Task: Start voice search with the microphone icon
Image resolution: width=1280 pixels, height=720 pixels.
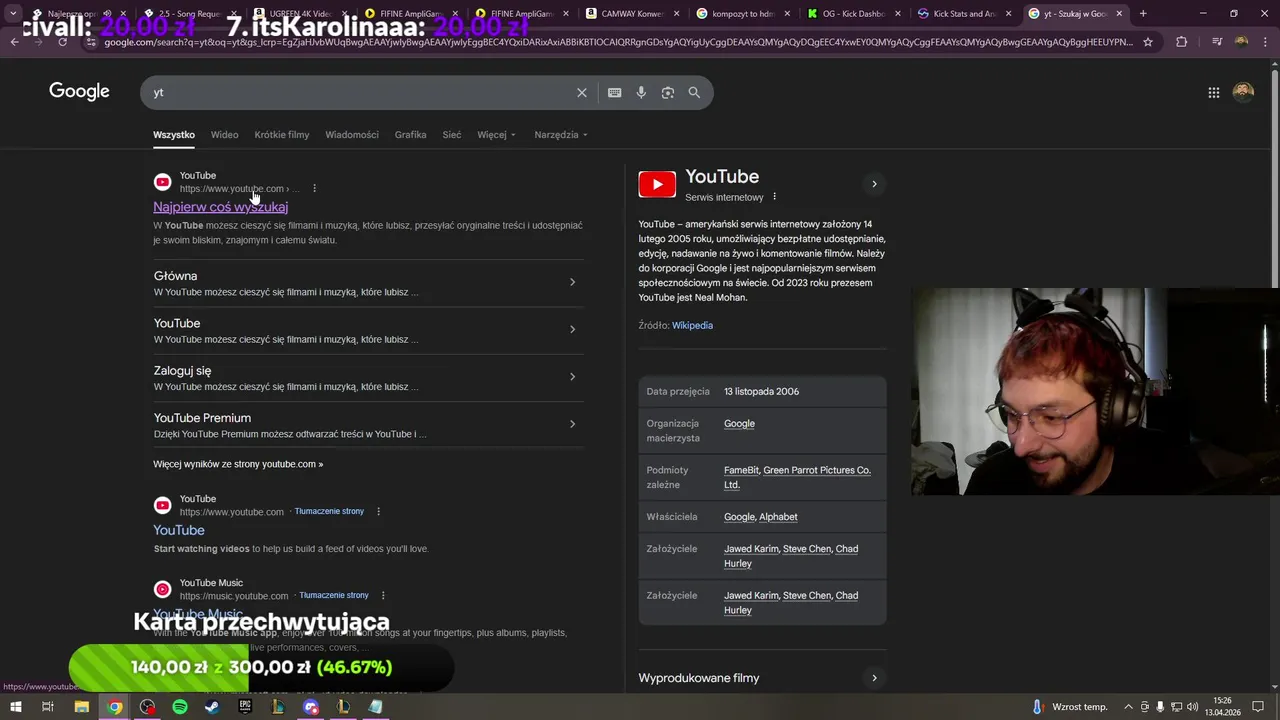Action: point(641,92)
